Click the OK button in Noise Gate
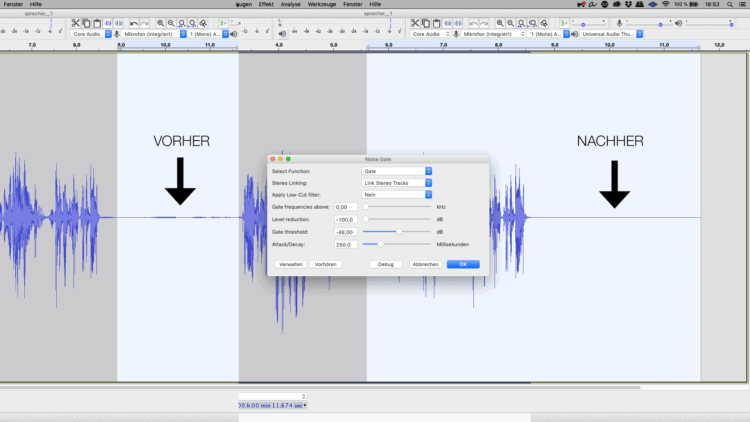This screenshot has height=422, width=750. [463, 264]
